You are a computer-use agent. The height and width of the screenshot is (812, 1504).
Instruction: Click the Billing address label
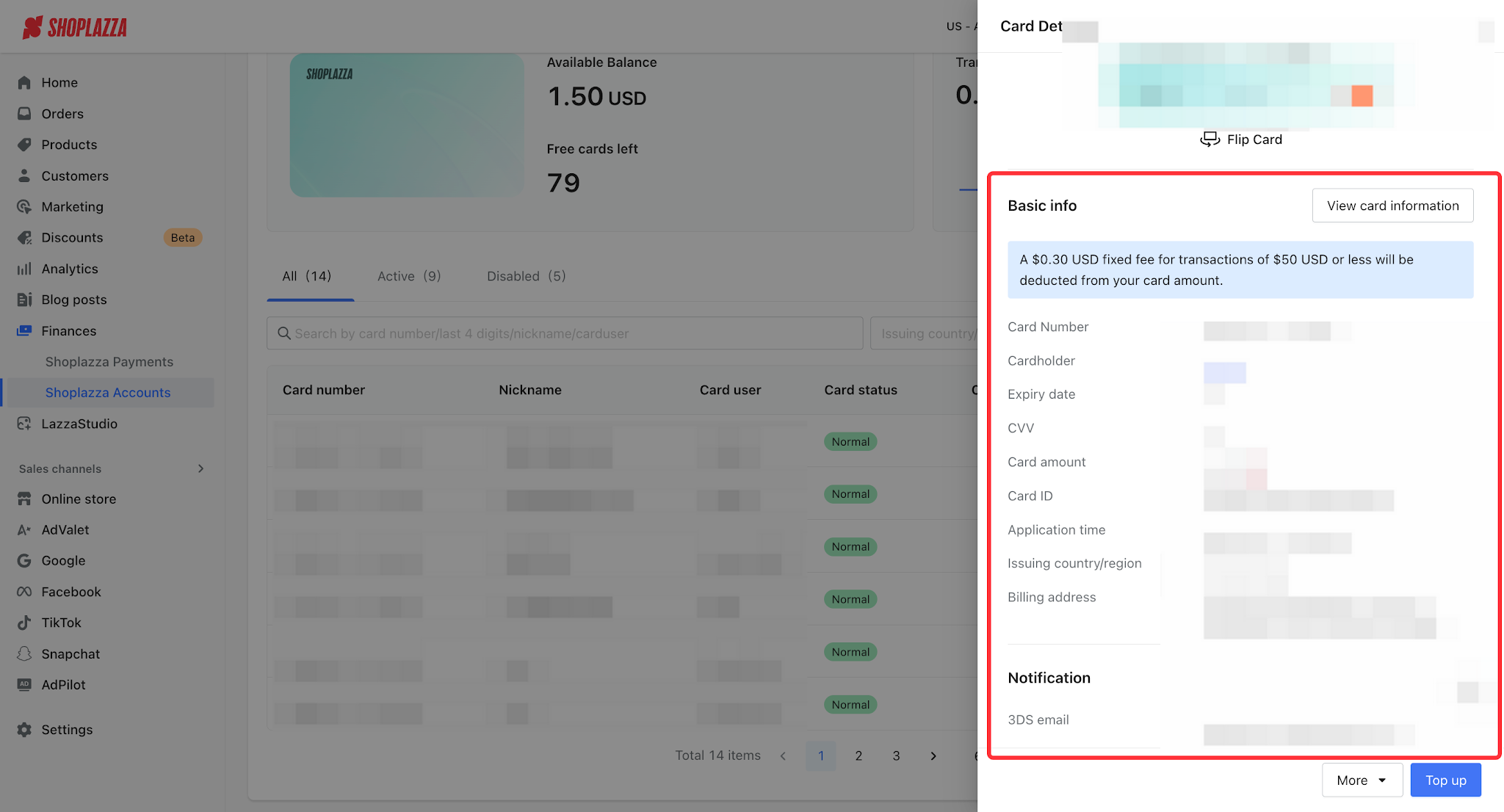click(1052, 597)
